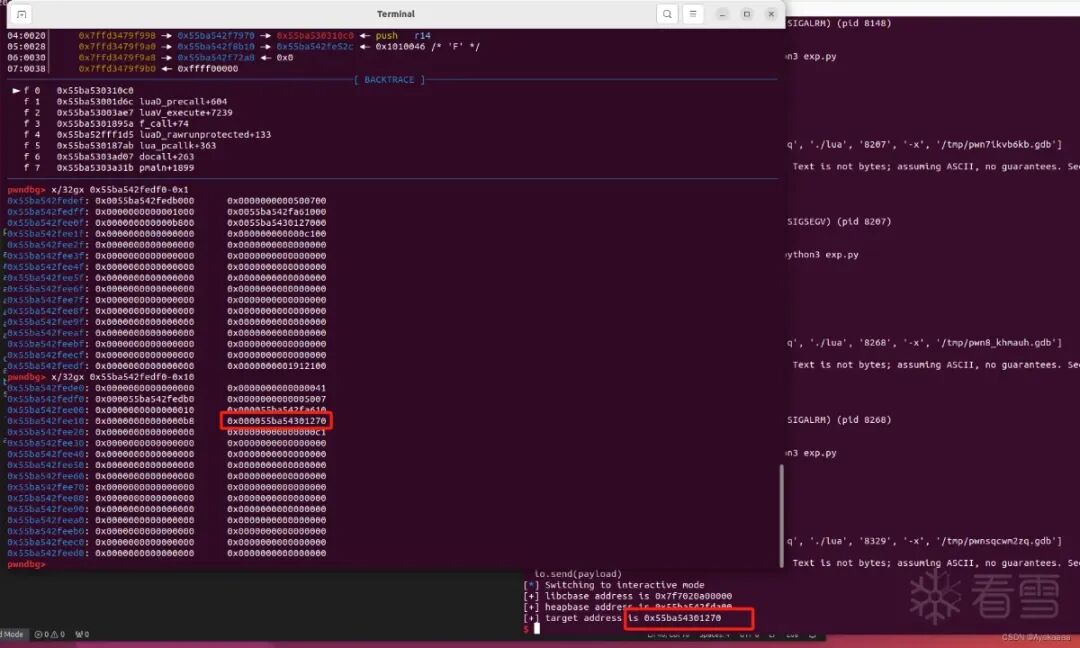The image size is (1080, 648).
Task: Click stack value 0xffff00000
Action: tap(208, 69)
